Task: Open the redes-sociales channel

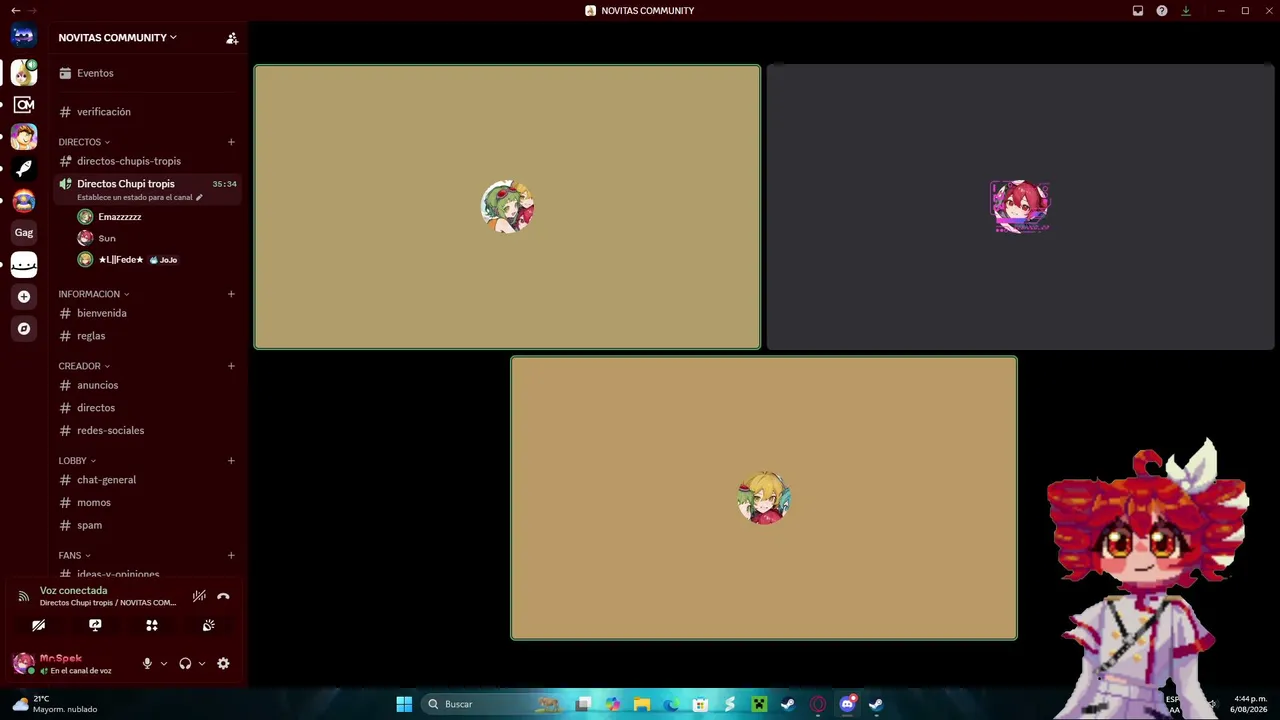Action: 147,431
